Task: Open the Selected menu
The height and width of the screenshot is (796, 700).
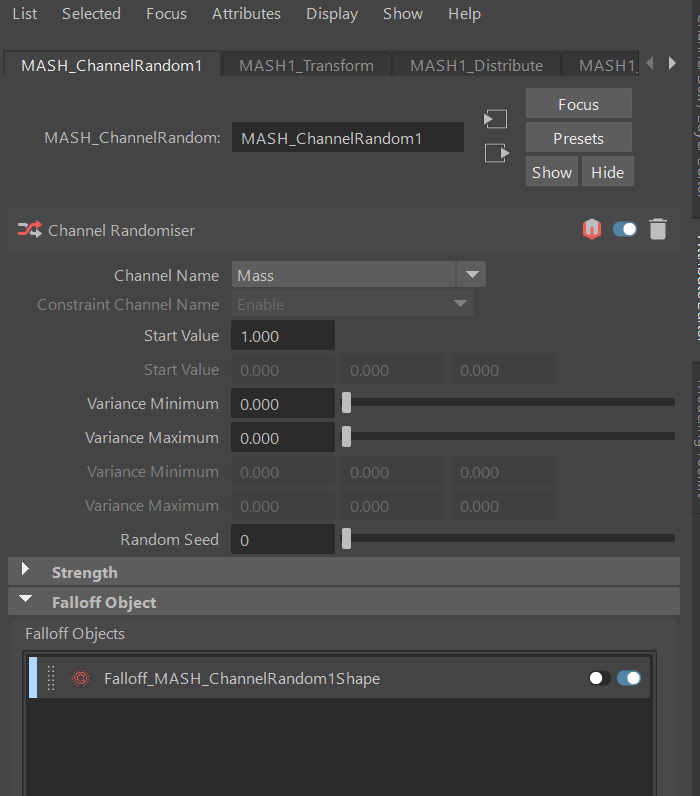Action: pos(91,14)
